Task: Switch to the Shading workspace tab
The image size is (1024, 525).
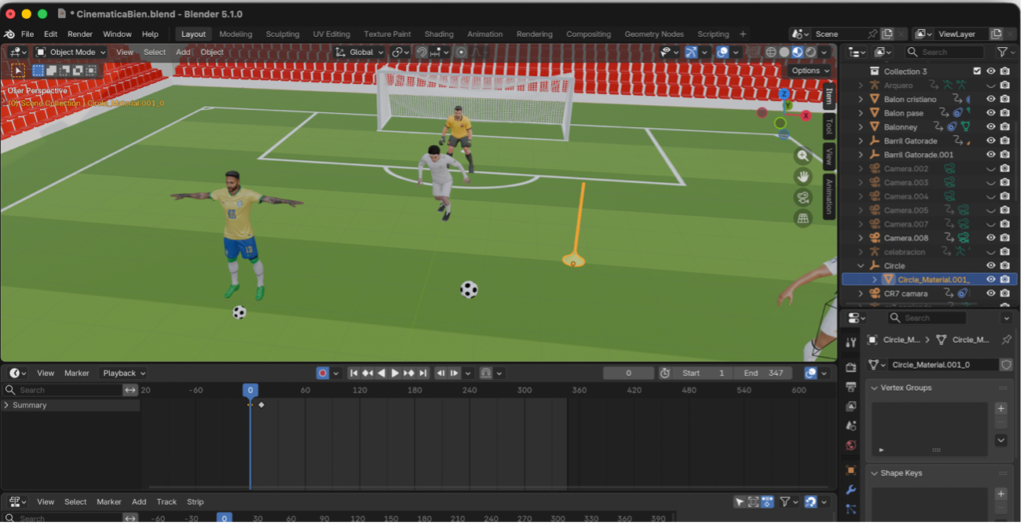Action: (x=440, y=34)
